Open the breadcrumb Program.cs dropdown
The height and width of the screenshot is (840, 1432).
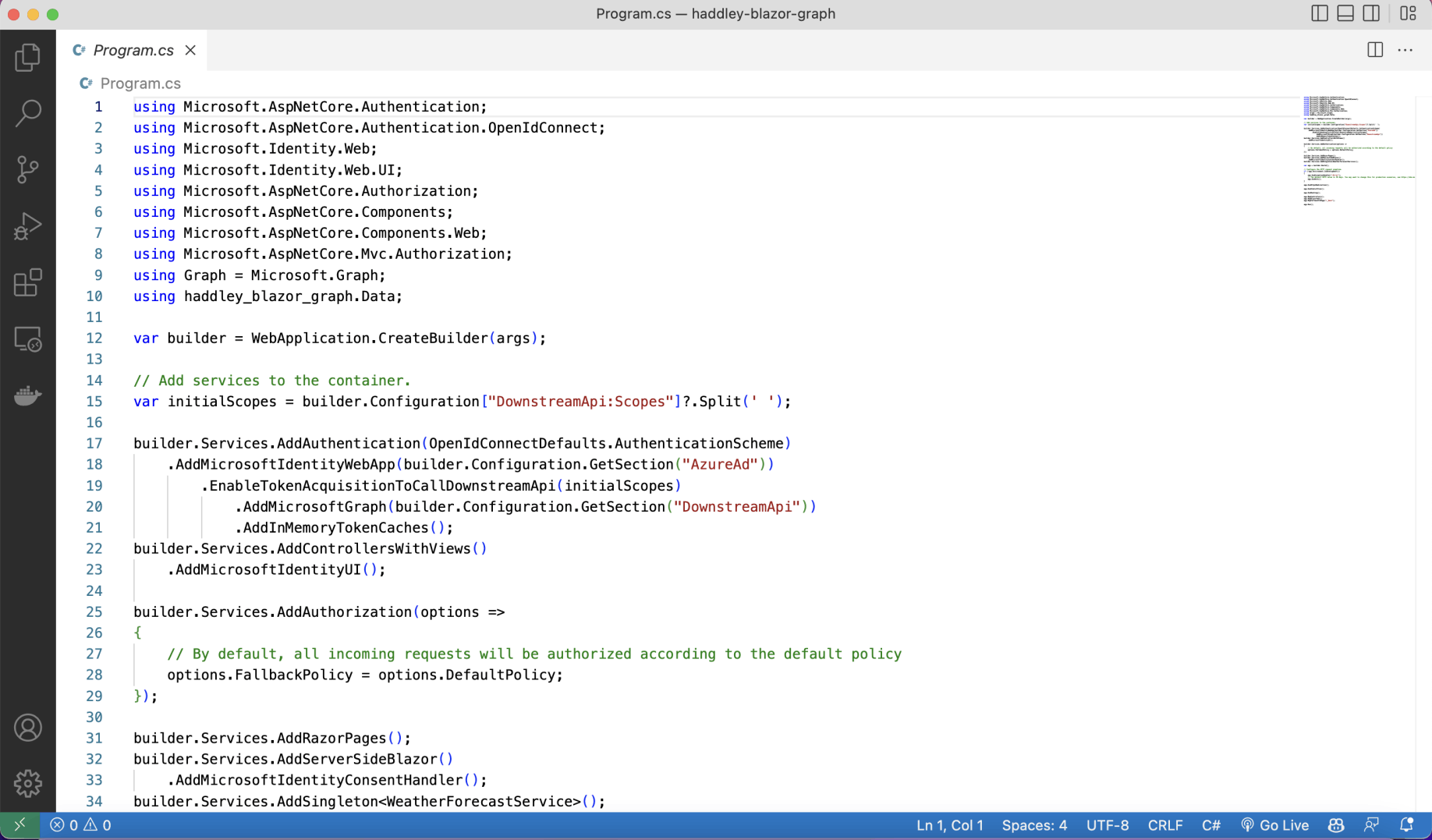click(x=140, y=83)
